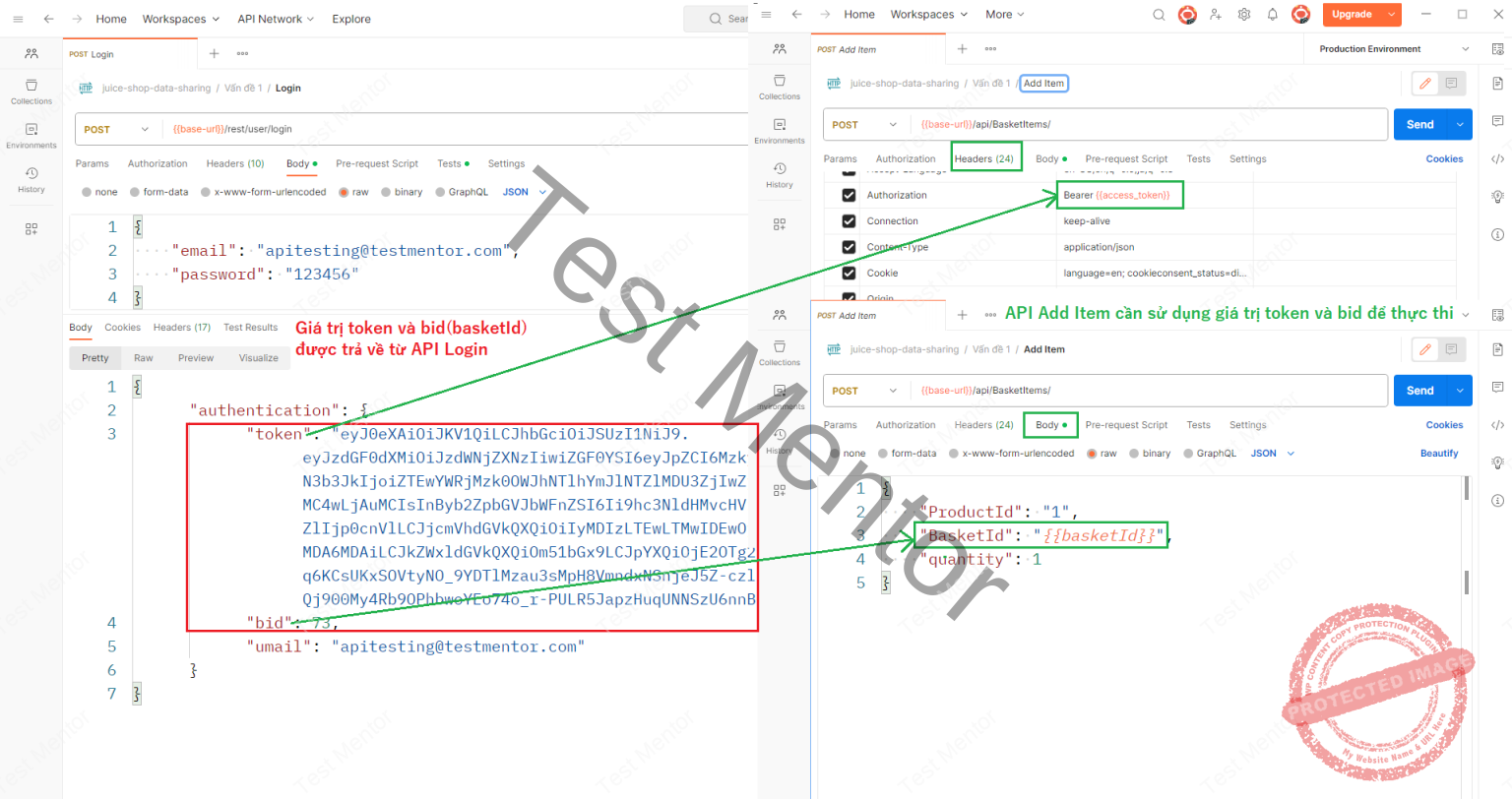Viewport: 1512px width, 799px height.
Task: Open the settings gear in the top header
Action: pos(1244,15)
